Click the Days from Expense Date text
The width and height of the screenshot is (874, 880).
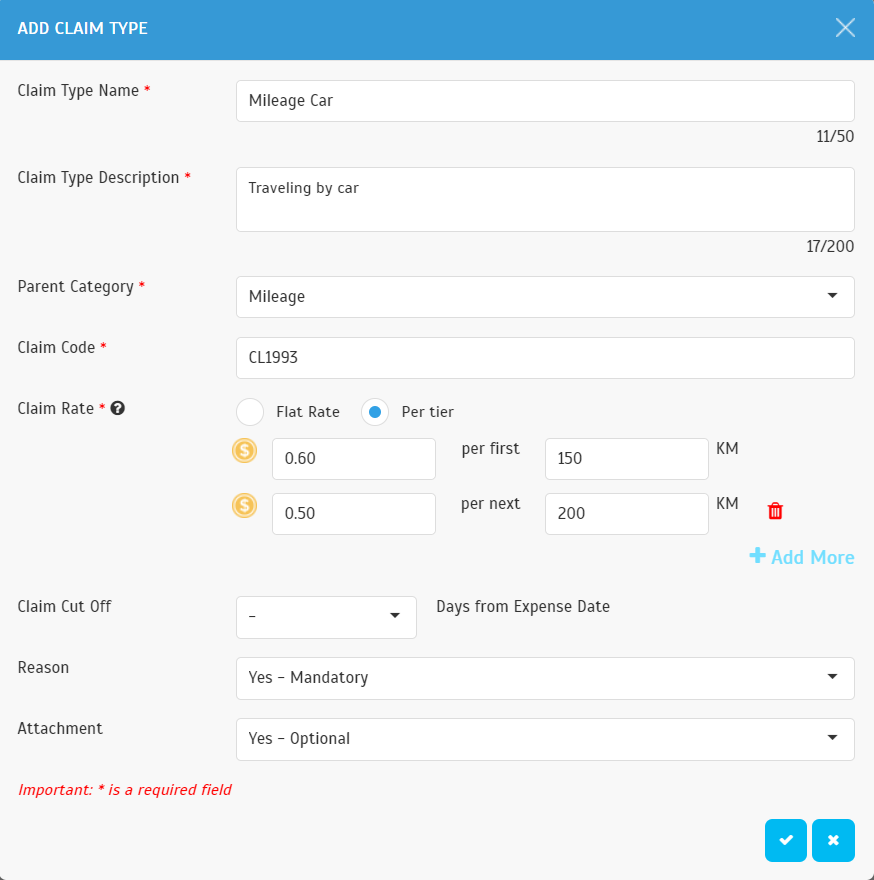[x=523, y=607]
